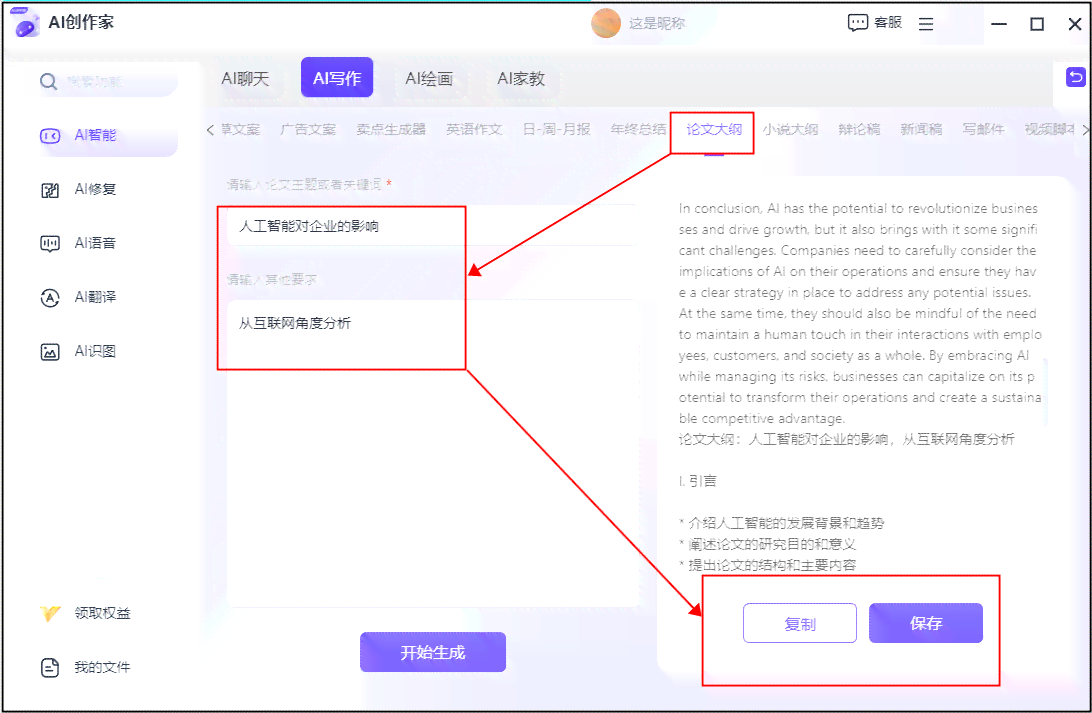Screen dimensions: 1092x713
Task: Select 日-周-月报 category tab
Action: (556, 130)
